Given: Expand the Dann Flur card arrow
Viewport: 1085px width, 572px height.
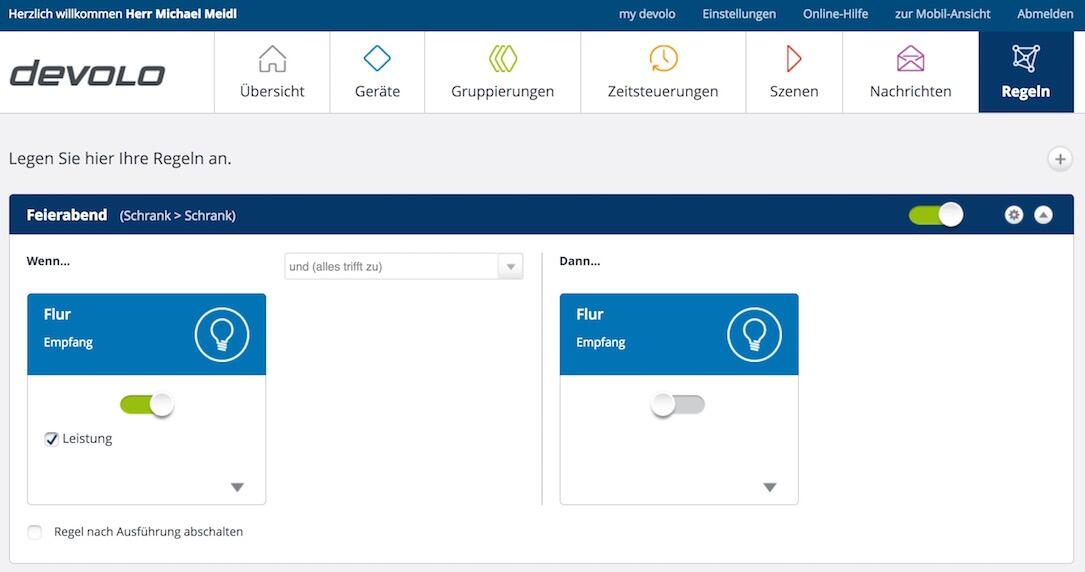Looking at the screenshot, I should click(770, 487).
